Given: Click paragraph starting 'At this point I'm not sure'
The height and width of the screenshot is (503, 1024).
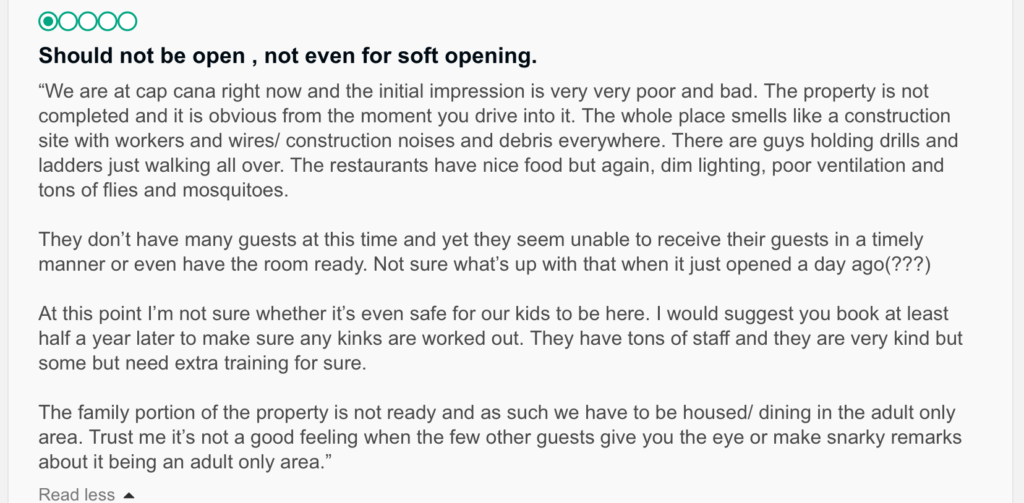Looking at the screenshot, I should pos(500,338).
